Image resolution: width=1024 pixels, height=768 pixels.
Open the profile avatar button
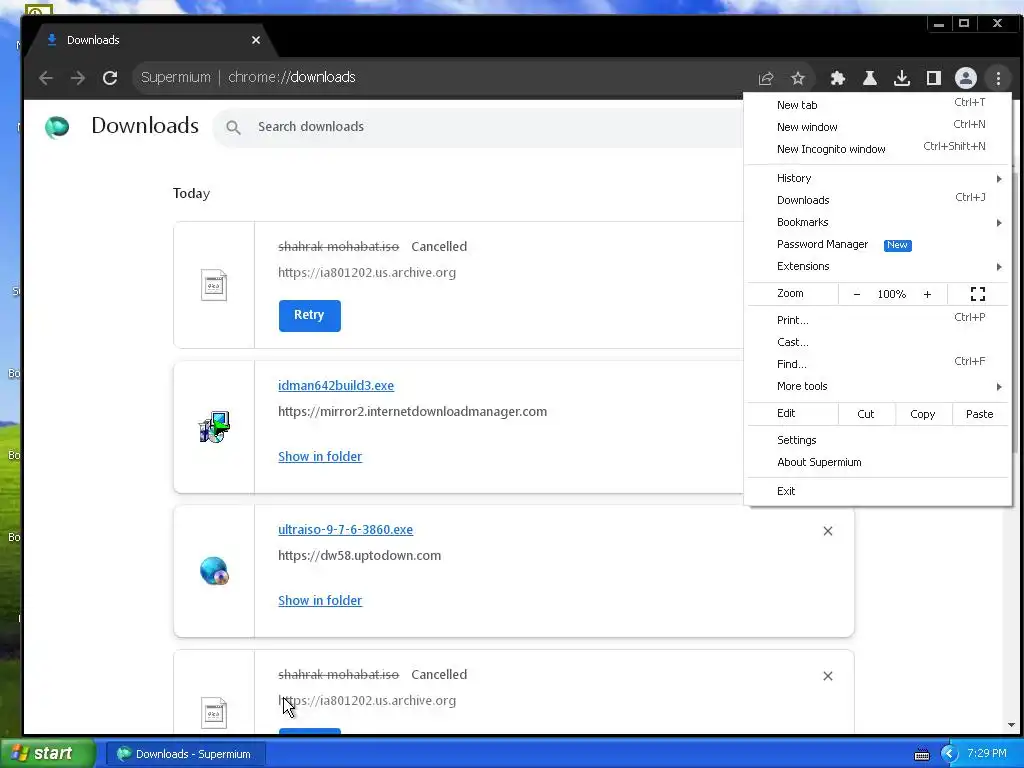(x=965, y=78)
